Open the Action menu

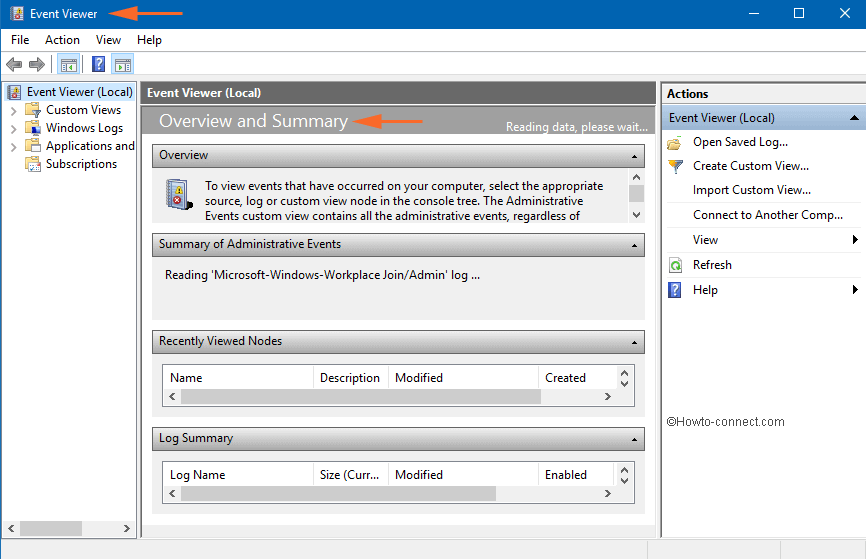[x=62, y=40]
